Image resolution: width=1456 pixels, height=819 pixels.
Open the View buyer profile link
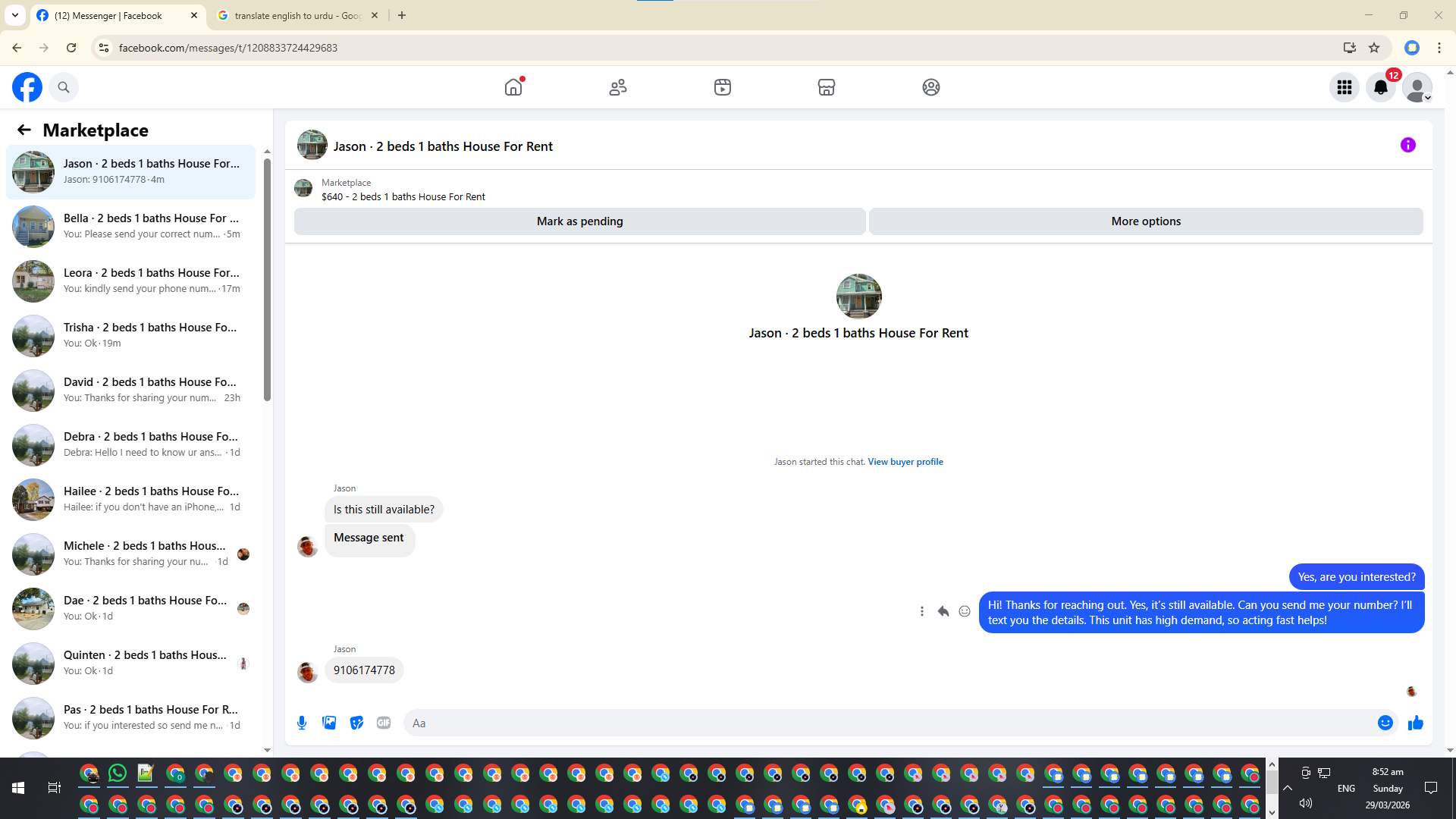click(x=905, y=462)
